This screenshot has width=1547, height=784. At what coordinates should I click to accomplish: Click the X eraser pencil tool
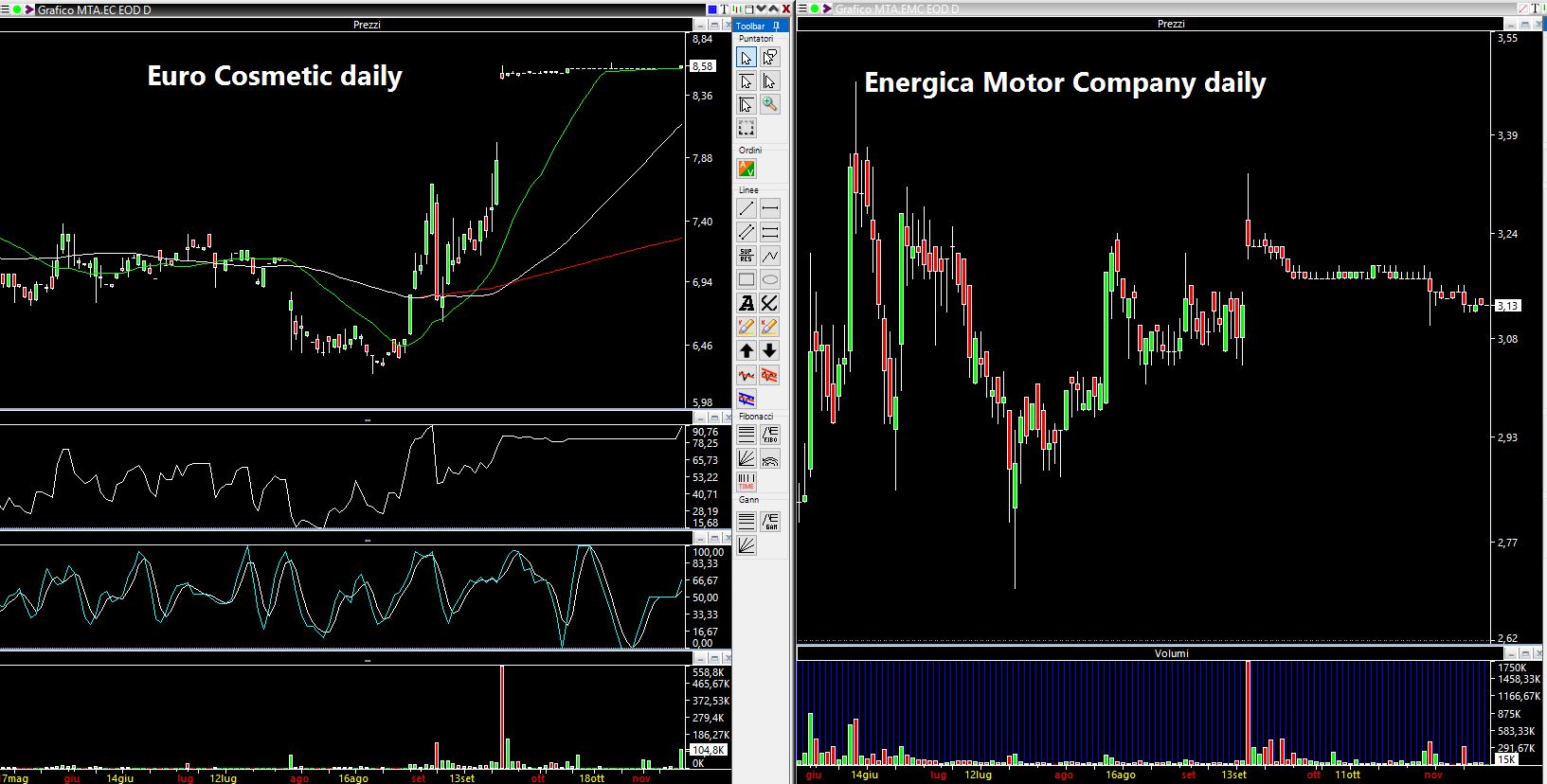[770, 327]
